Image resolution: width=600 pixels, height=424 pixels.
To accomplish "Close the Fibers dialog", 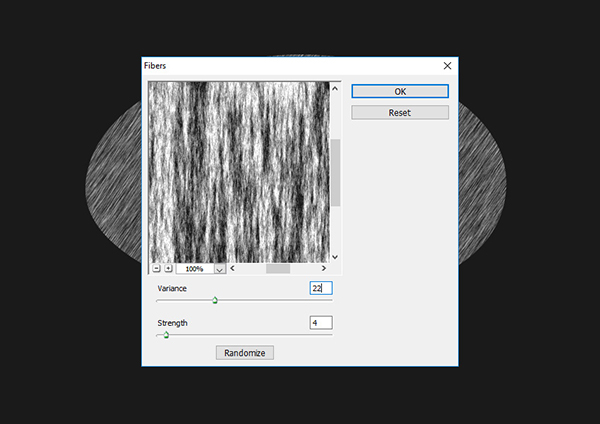I will (447, 65).
